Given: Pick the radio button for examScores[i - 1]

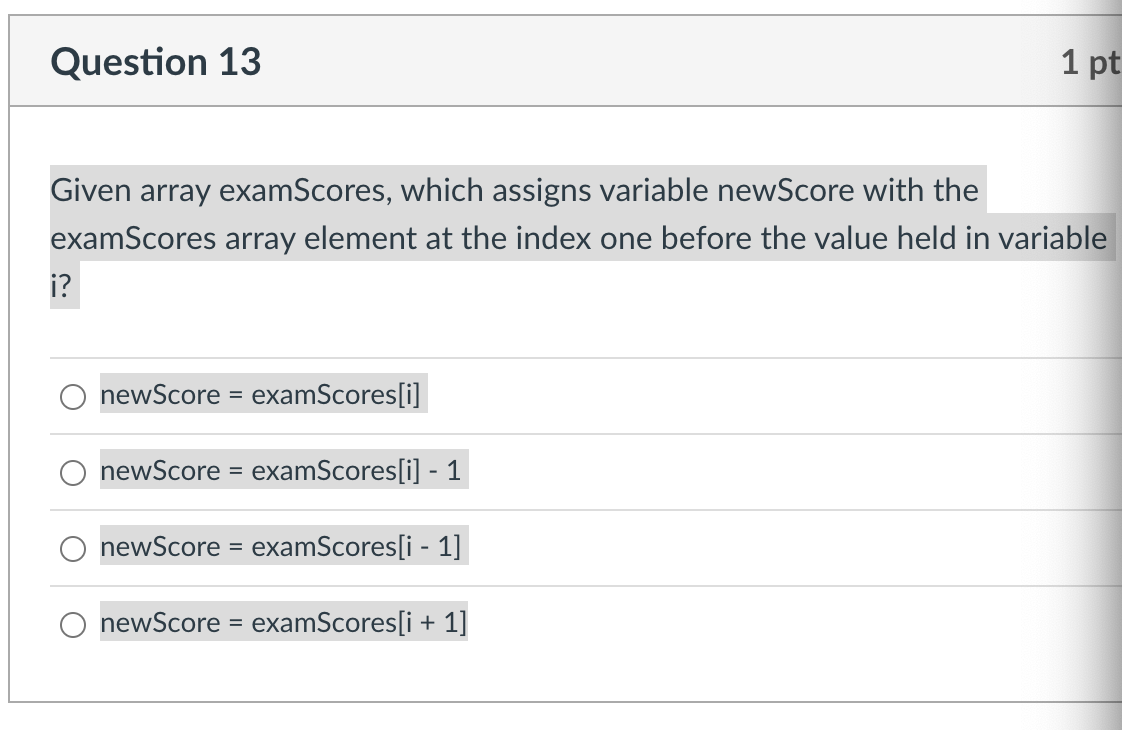Looking at the screenshot, I should click(x=73, y=549).
